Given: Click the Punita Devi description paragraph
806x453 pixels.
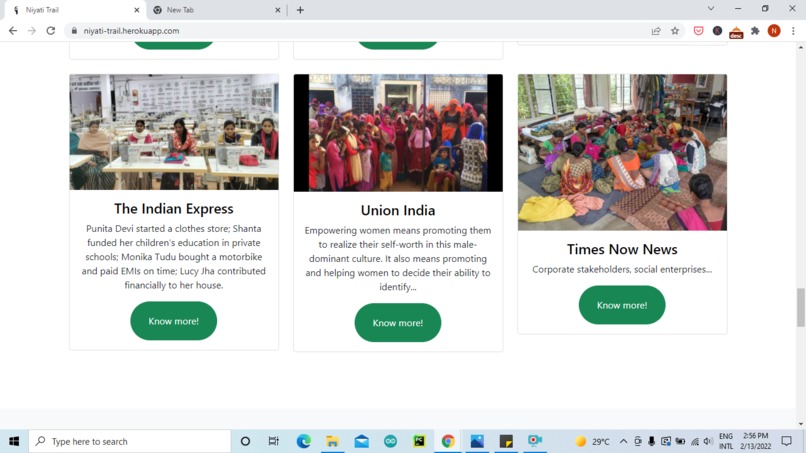Looking at the screenshot, I should point(174,257).
